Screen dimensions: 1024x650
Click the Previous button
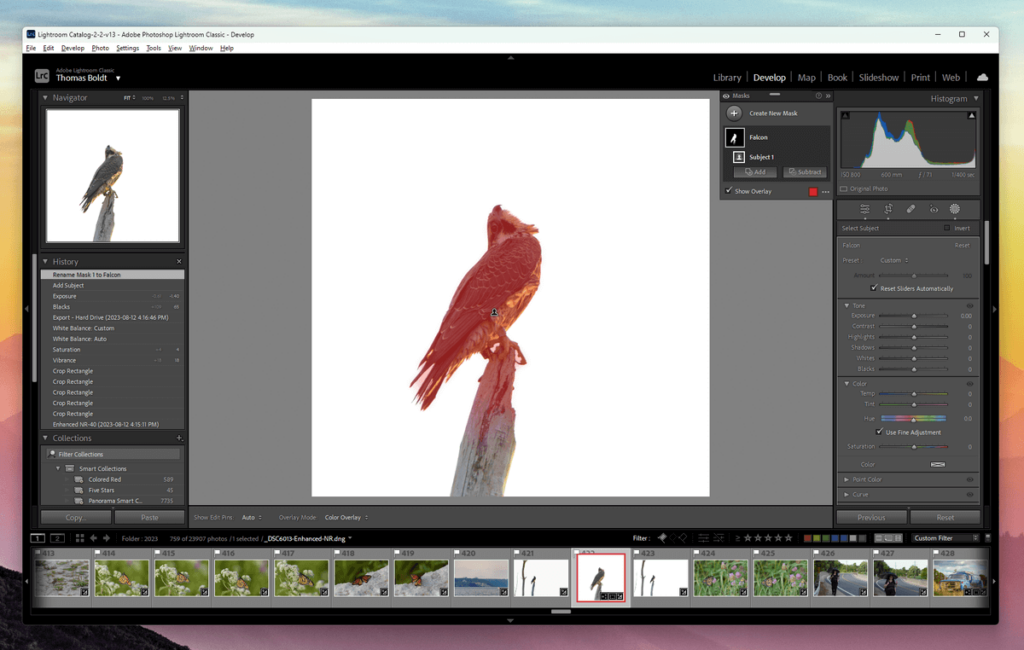(x=871, y=517)
